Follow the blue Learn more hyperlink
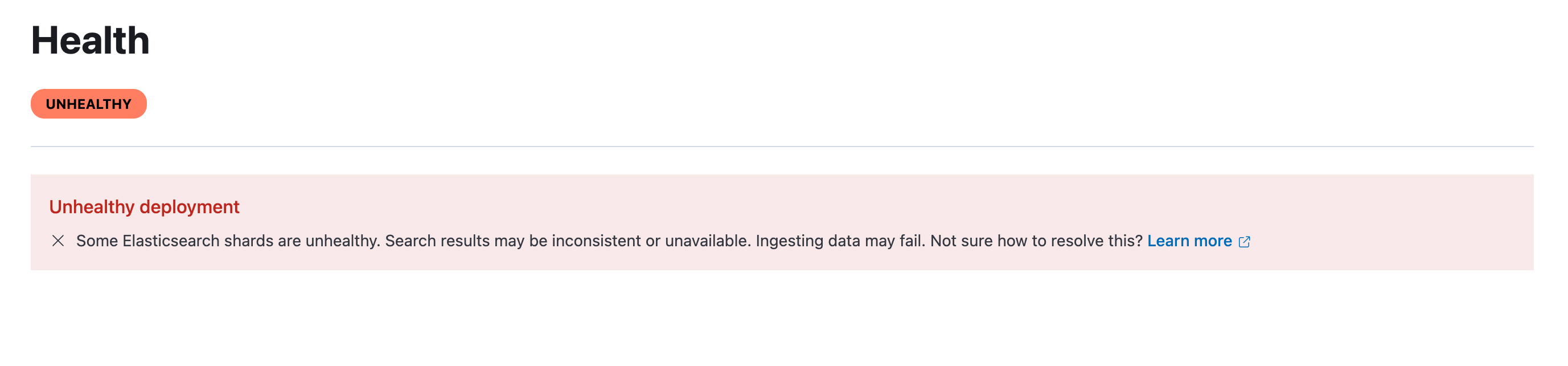 click(1189, 241)
